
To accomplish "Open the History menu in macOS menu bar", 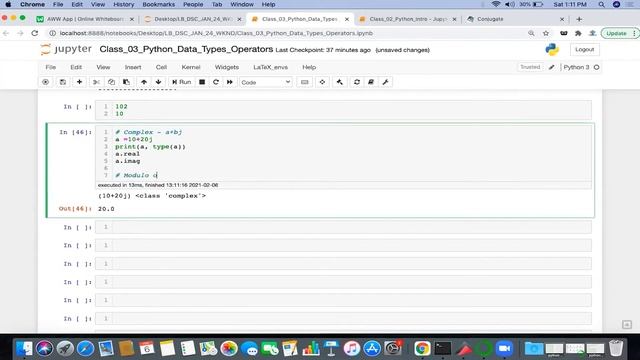I will tap(123, 4).
